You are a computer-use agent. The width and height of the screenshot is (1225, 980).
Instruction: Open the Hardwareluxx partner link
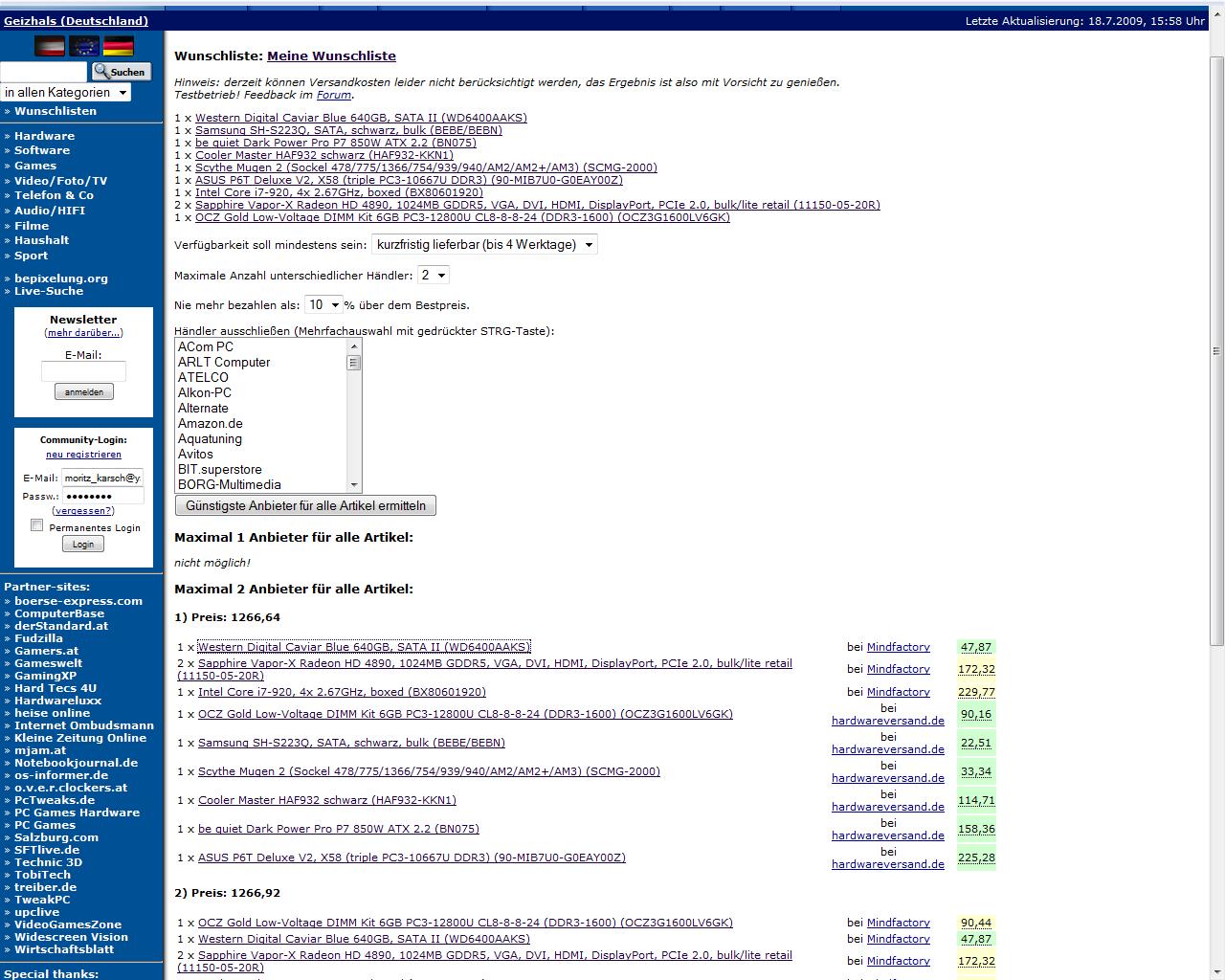click(x=57, y=701)
